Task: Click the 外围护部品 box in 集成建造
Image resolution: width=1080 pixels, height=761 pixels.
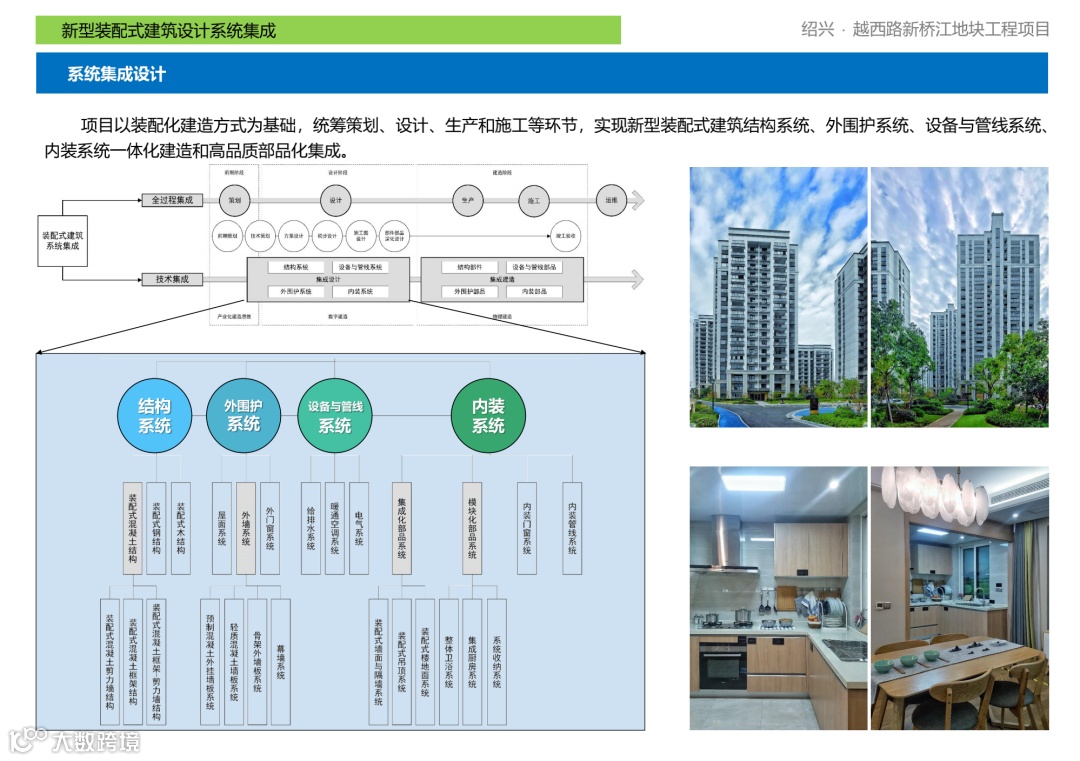Action: tap(470, 292)
